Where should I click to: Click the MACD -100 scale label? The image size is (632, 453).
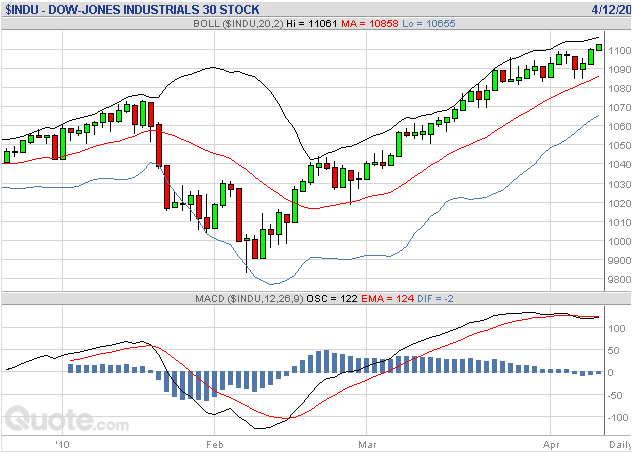click(617, 418)
